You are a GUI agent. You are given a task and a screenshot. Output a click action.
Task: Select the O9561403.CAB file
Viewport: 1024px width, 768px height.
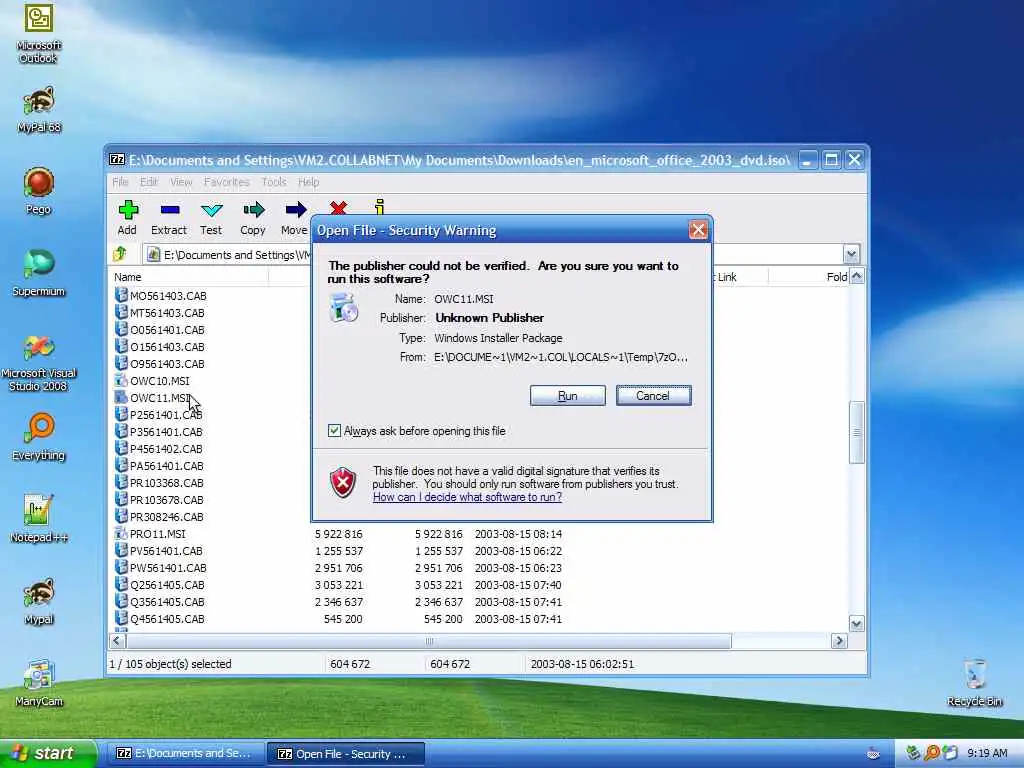(160, 364)
